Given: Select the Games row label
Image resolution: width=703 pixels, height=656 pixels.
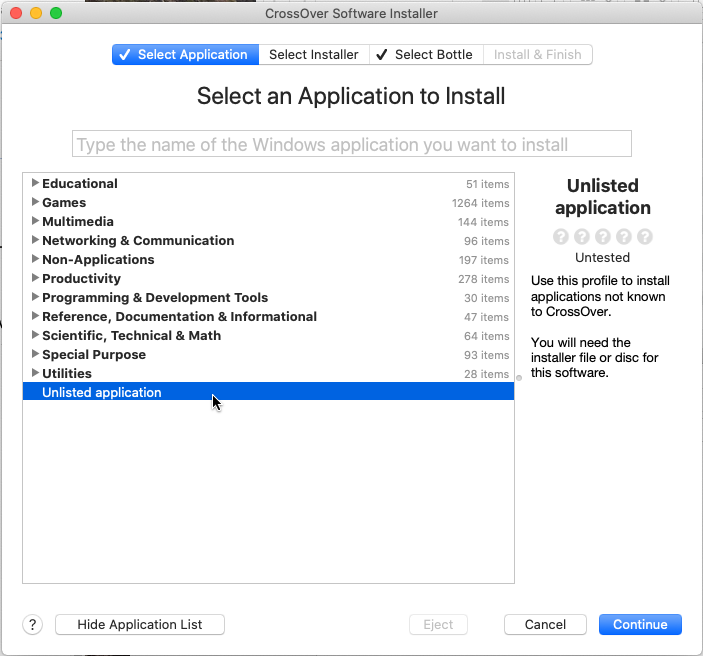Looking at the screenshot, I should pyautogui.click(x=64, y=202).
